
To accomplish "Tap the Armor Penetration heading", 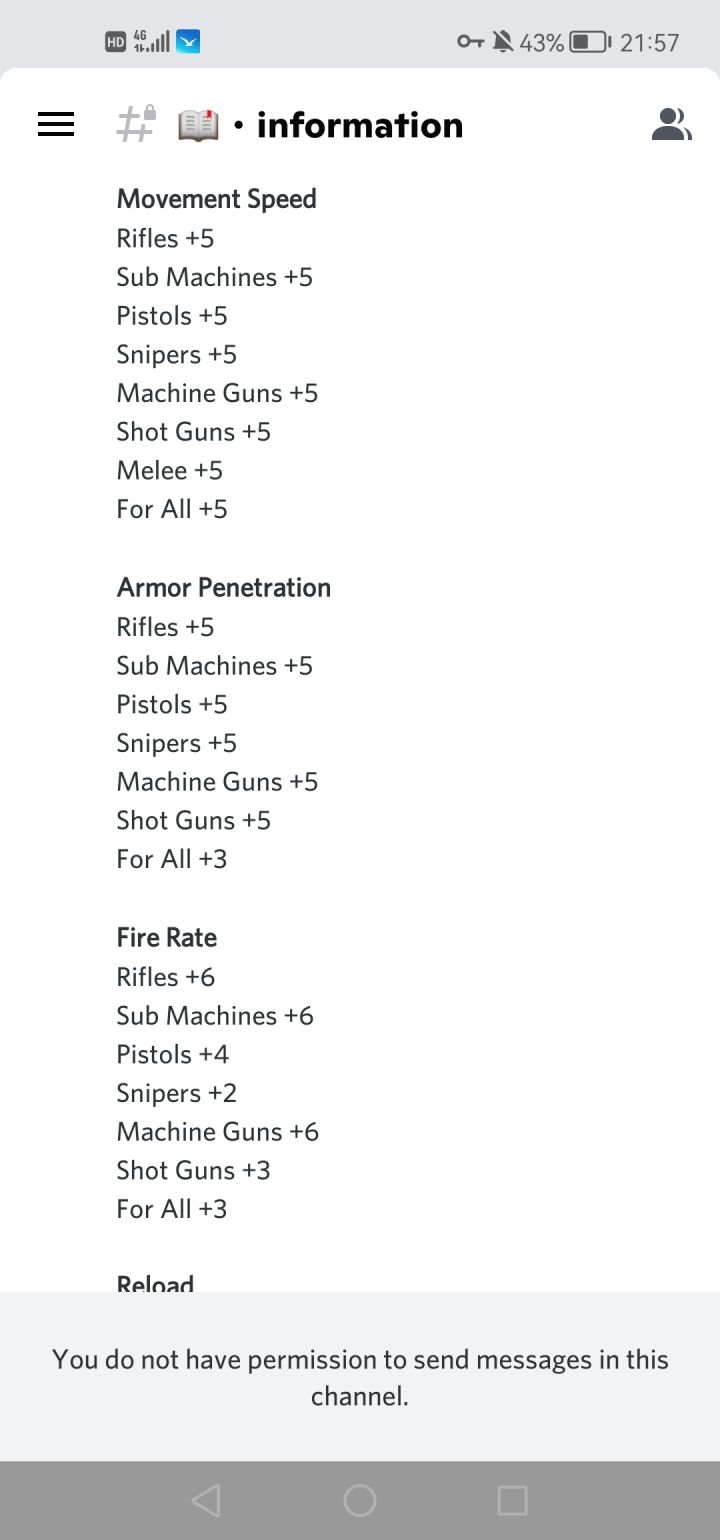I will coord(223,587).
